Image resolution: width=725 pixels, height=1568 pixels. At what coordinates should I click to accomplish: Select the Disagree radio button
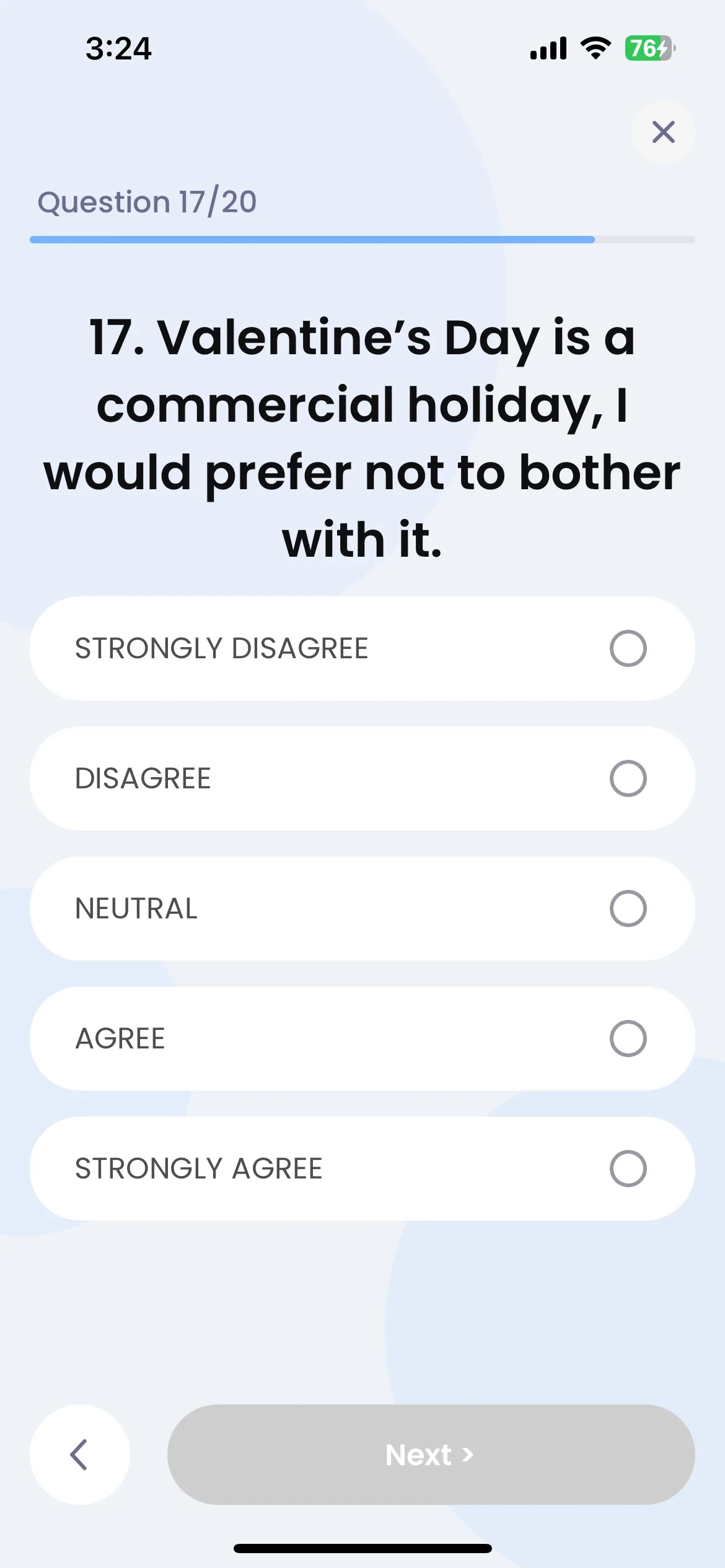628,778
